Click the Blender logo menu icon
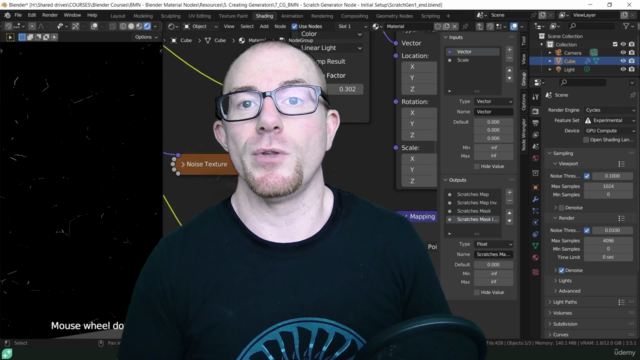Screen dimensions: 640x360 coord(7,15)
